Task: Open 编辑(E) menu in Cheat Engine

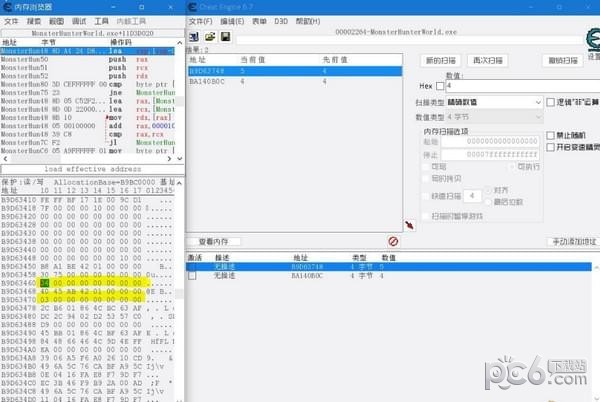Action: tap(232, 21)
